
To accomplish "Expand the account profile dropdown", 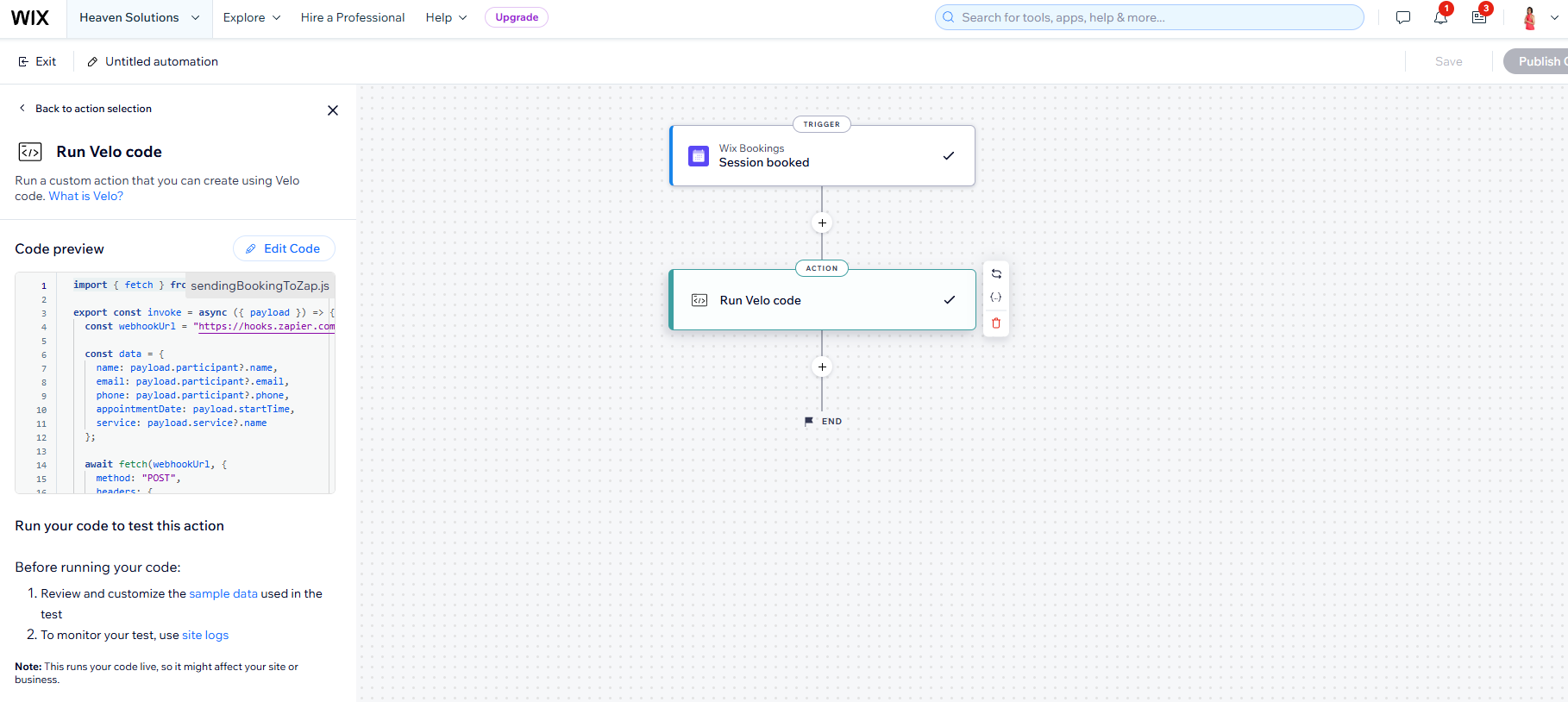I will point(1540,17).
